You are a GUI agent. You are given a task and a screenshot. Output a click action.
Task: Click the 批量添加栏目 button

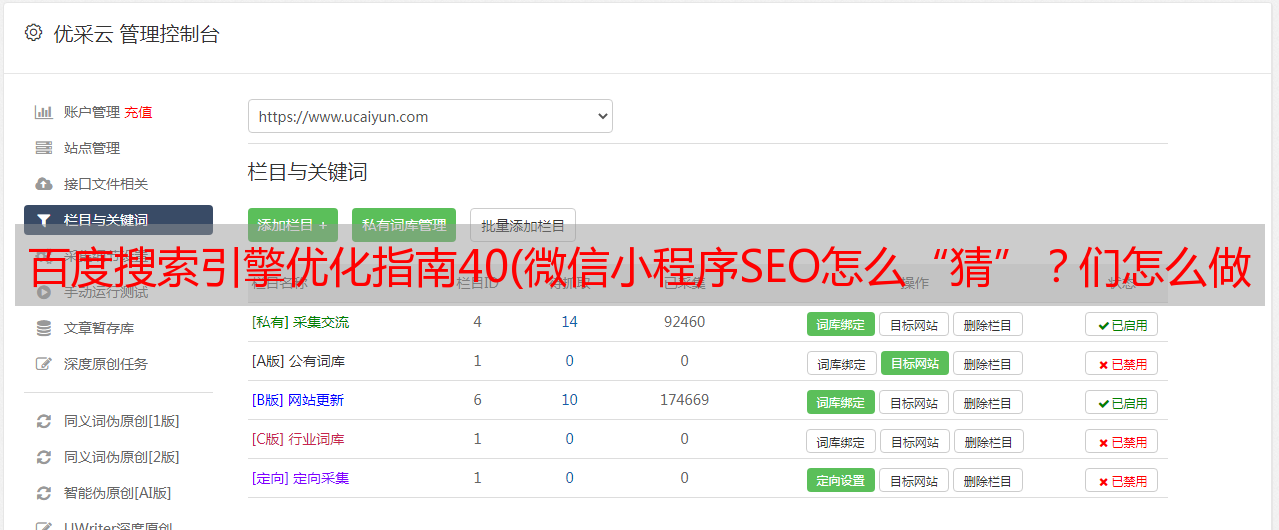pyautogui.click(x=523, y=225)
